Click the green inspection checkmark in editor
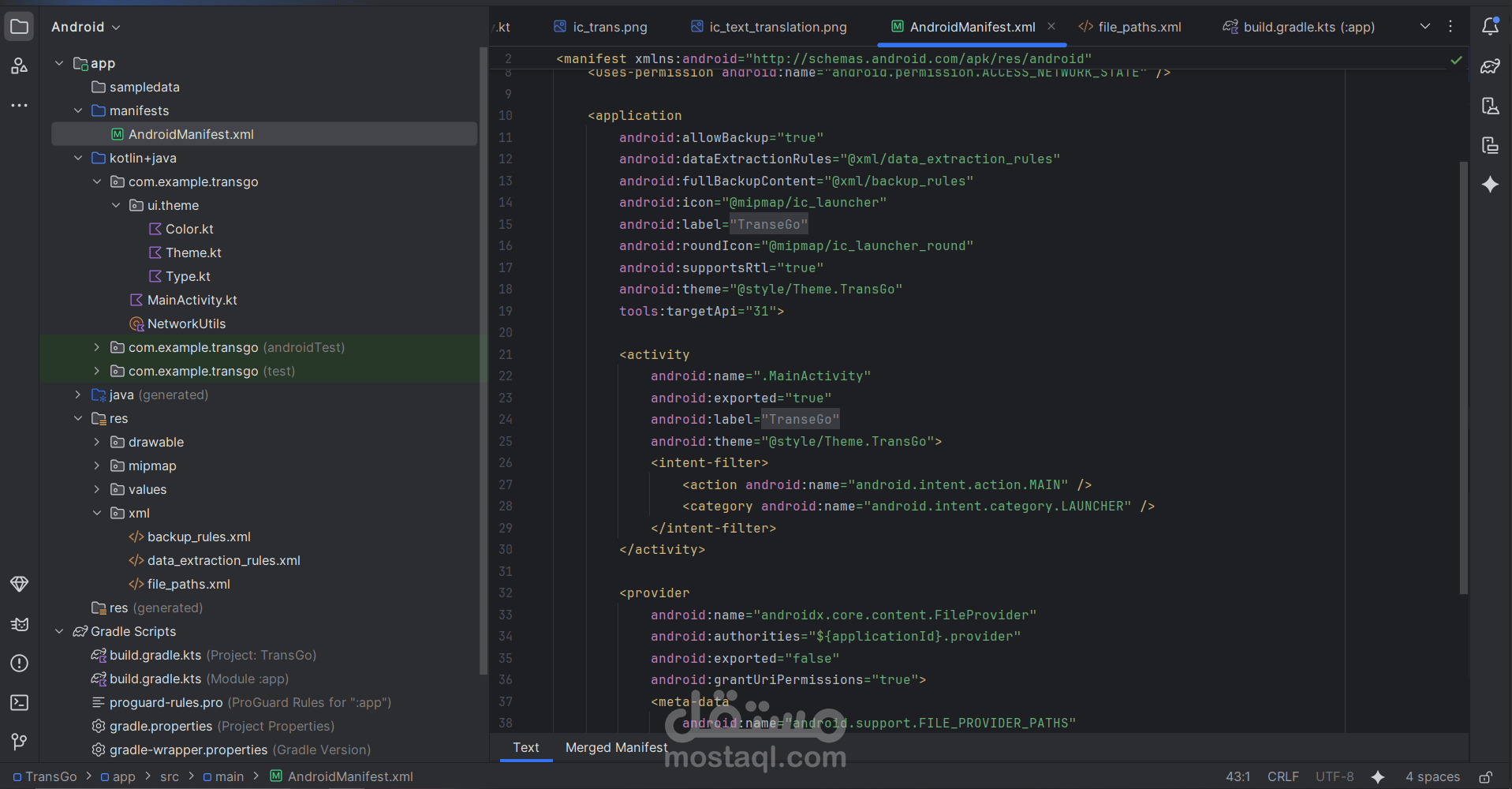 [1456, 60]
